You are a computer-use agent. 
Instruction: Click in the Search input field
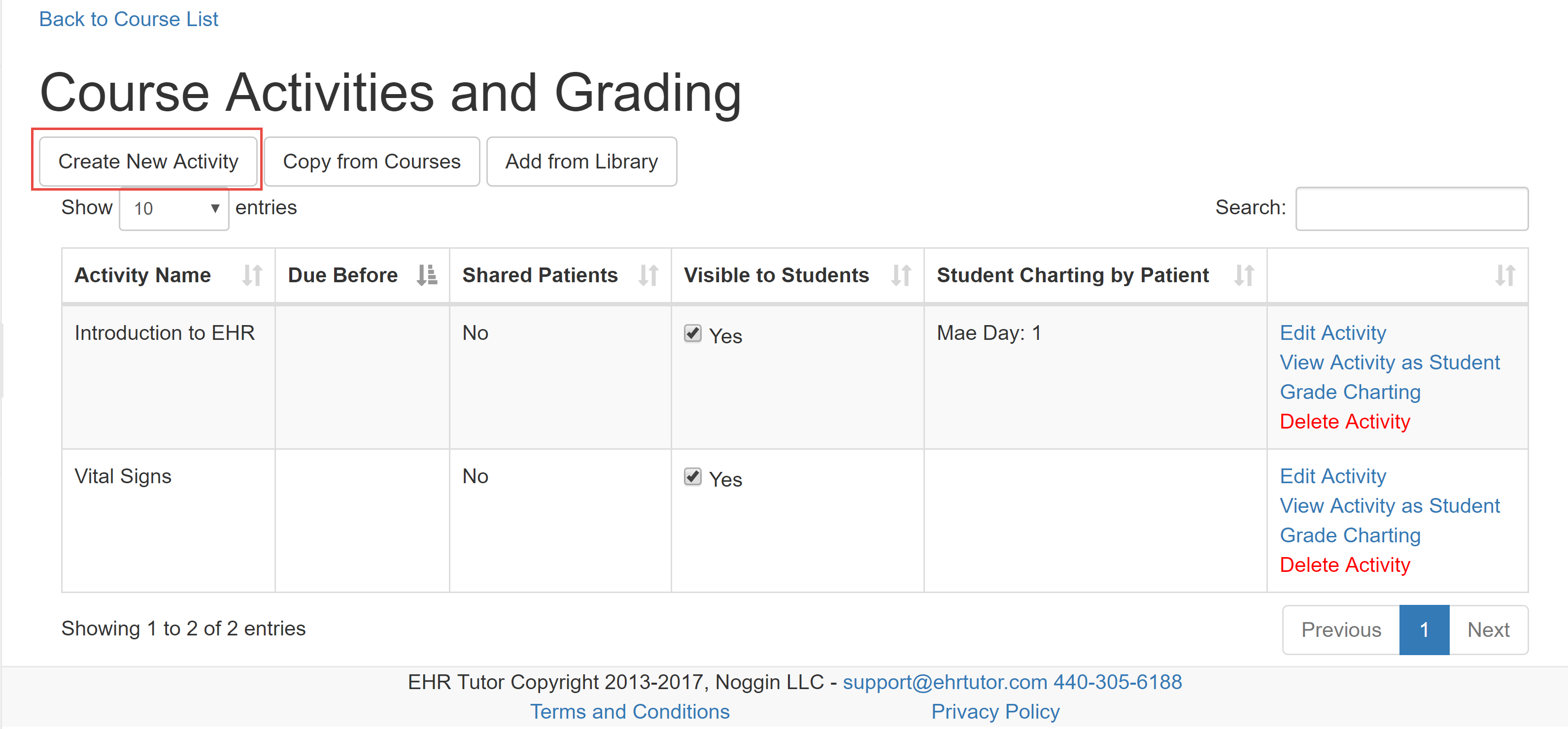[x=1411, y=209]
